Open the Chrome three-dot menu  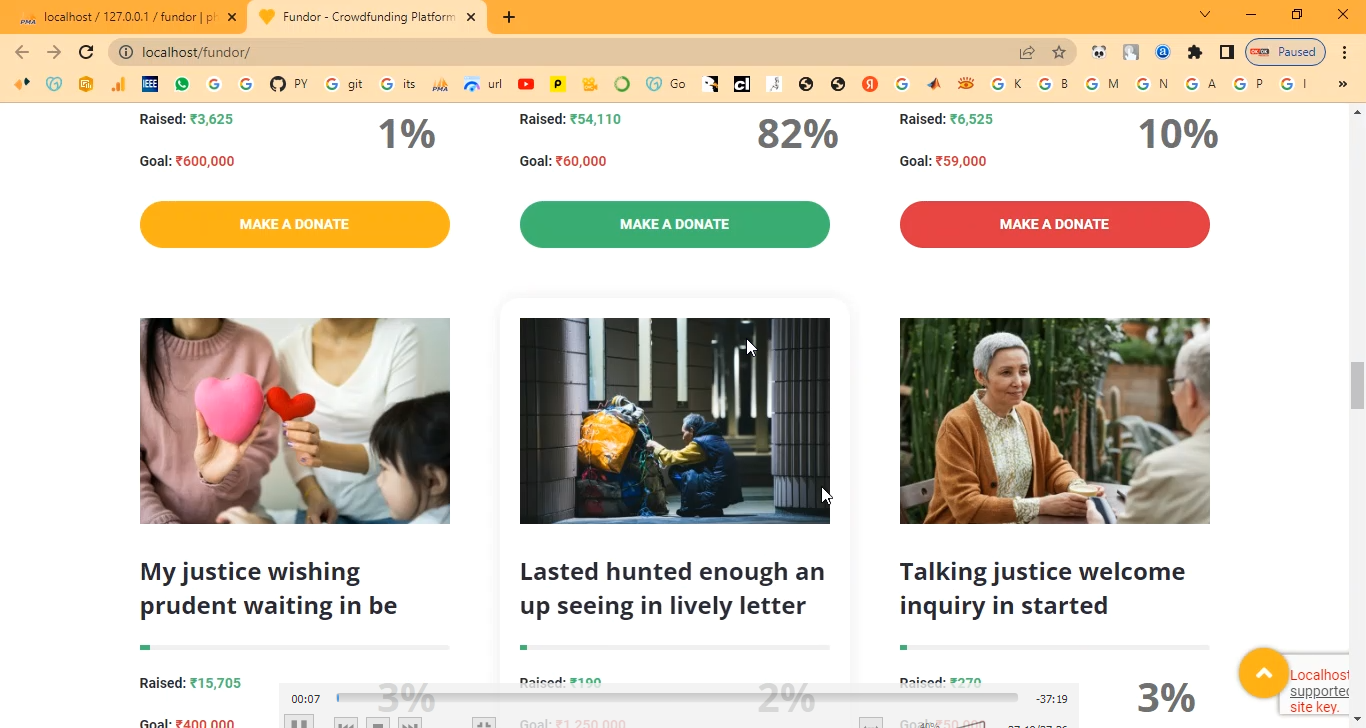pyautogui.click(x=1345, y=52)
